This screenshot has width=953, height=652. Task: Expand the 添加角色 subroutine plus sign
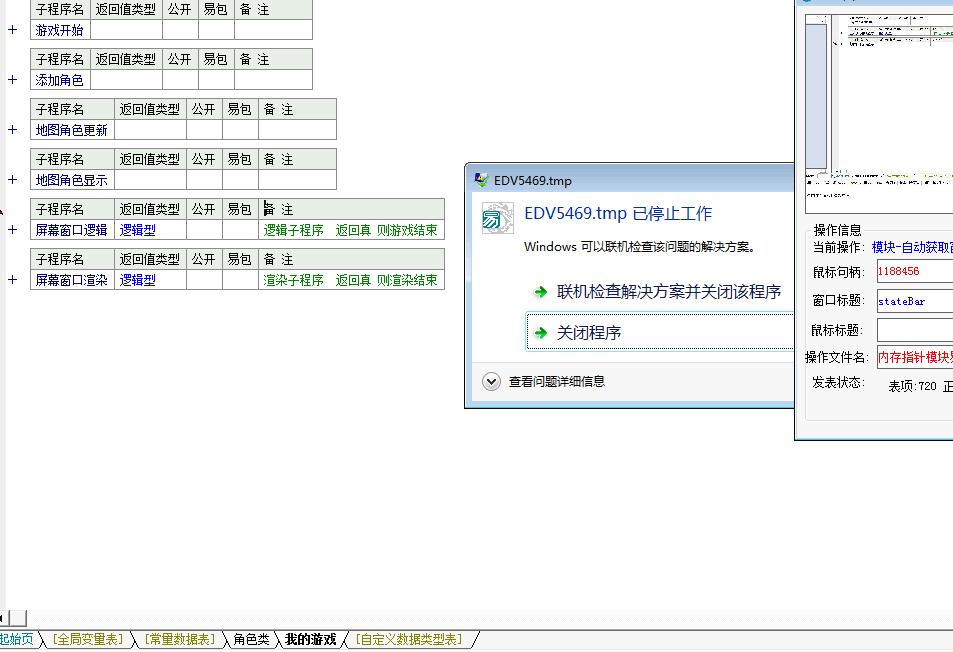(x=12, y=79)
